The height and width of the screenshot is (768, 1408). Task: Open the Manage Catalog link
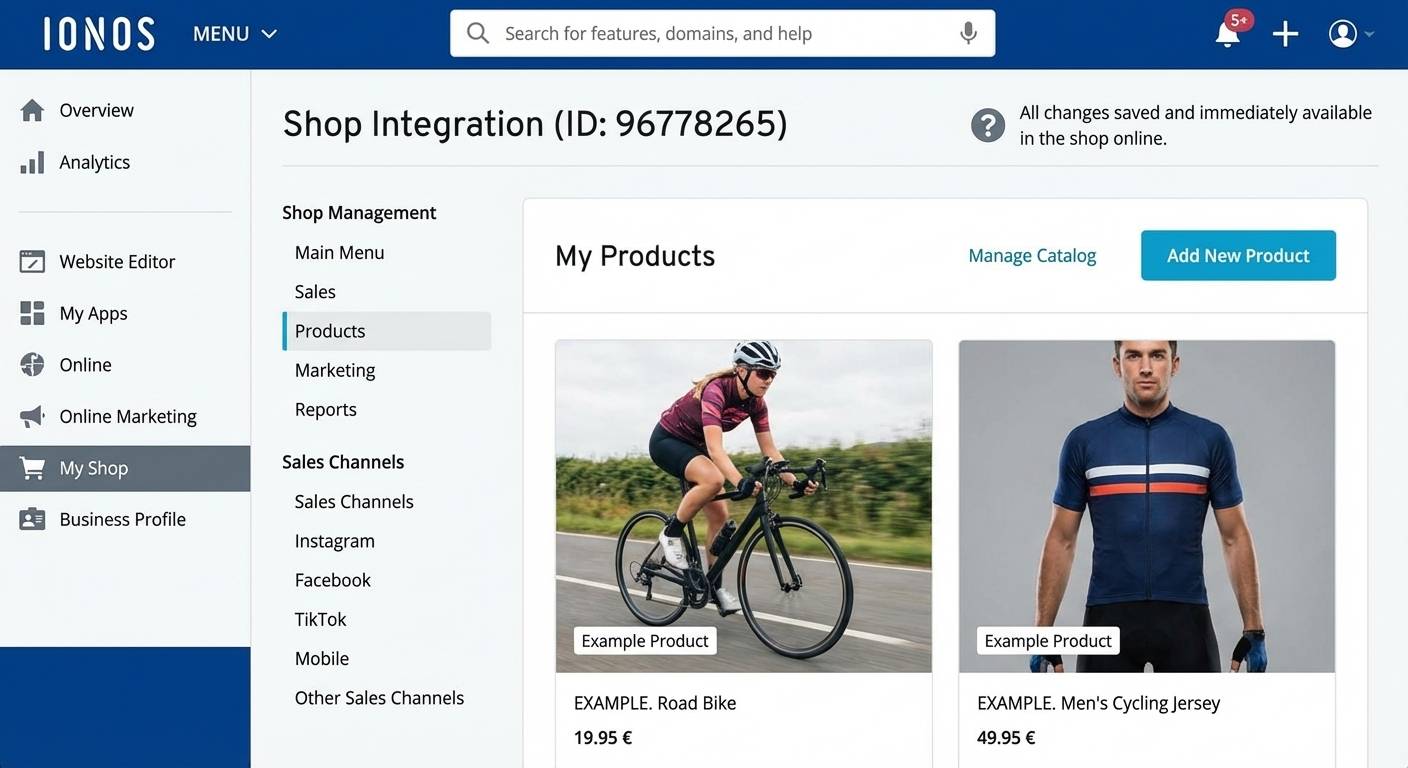click(1032, 256)
